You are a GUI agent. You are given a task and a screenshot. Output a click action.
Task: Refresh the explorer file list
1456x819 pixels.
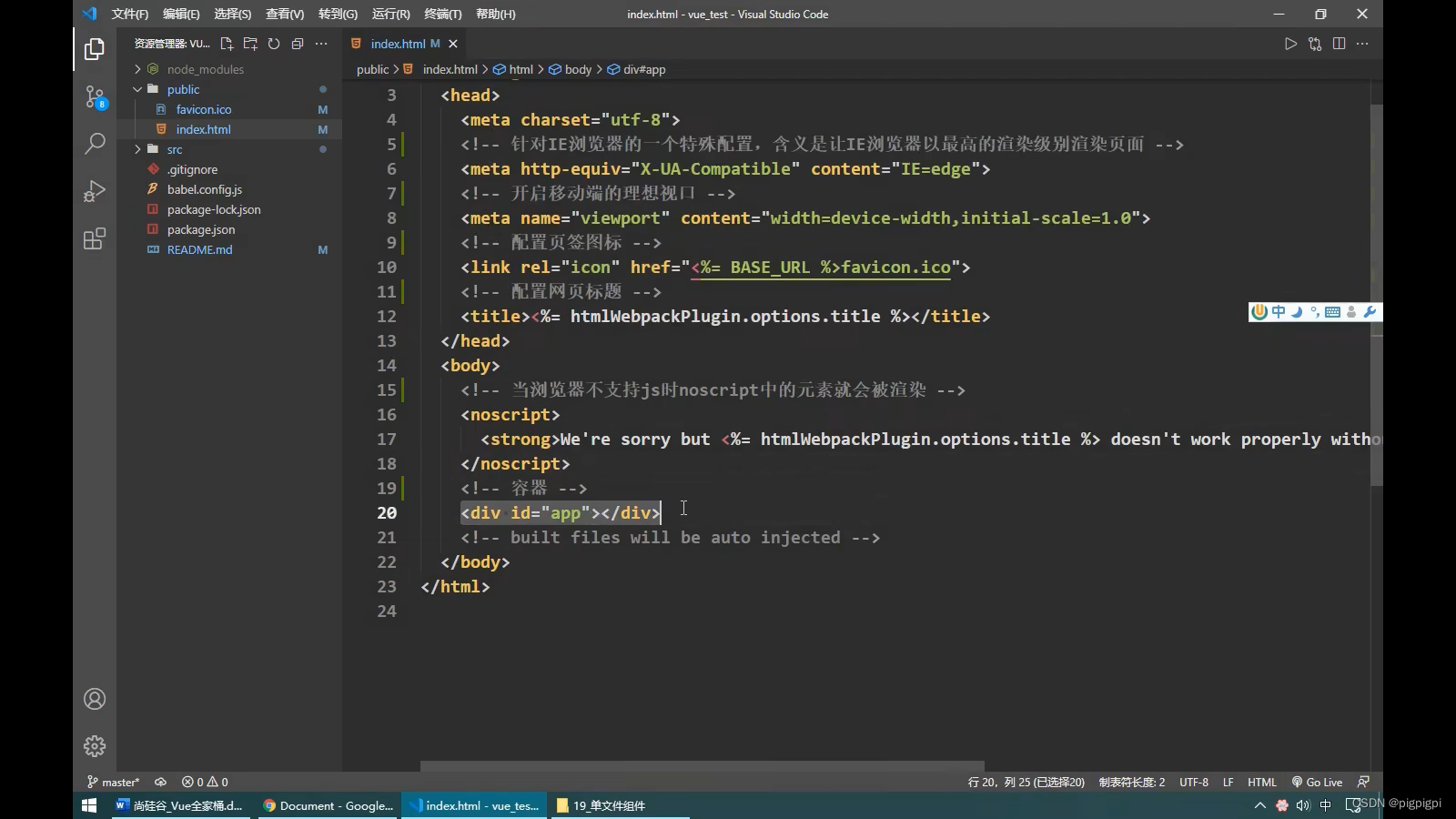[x=274, y=44]
